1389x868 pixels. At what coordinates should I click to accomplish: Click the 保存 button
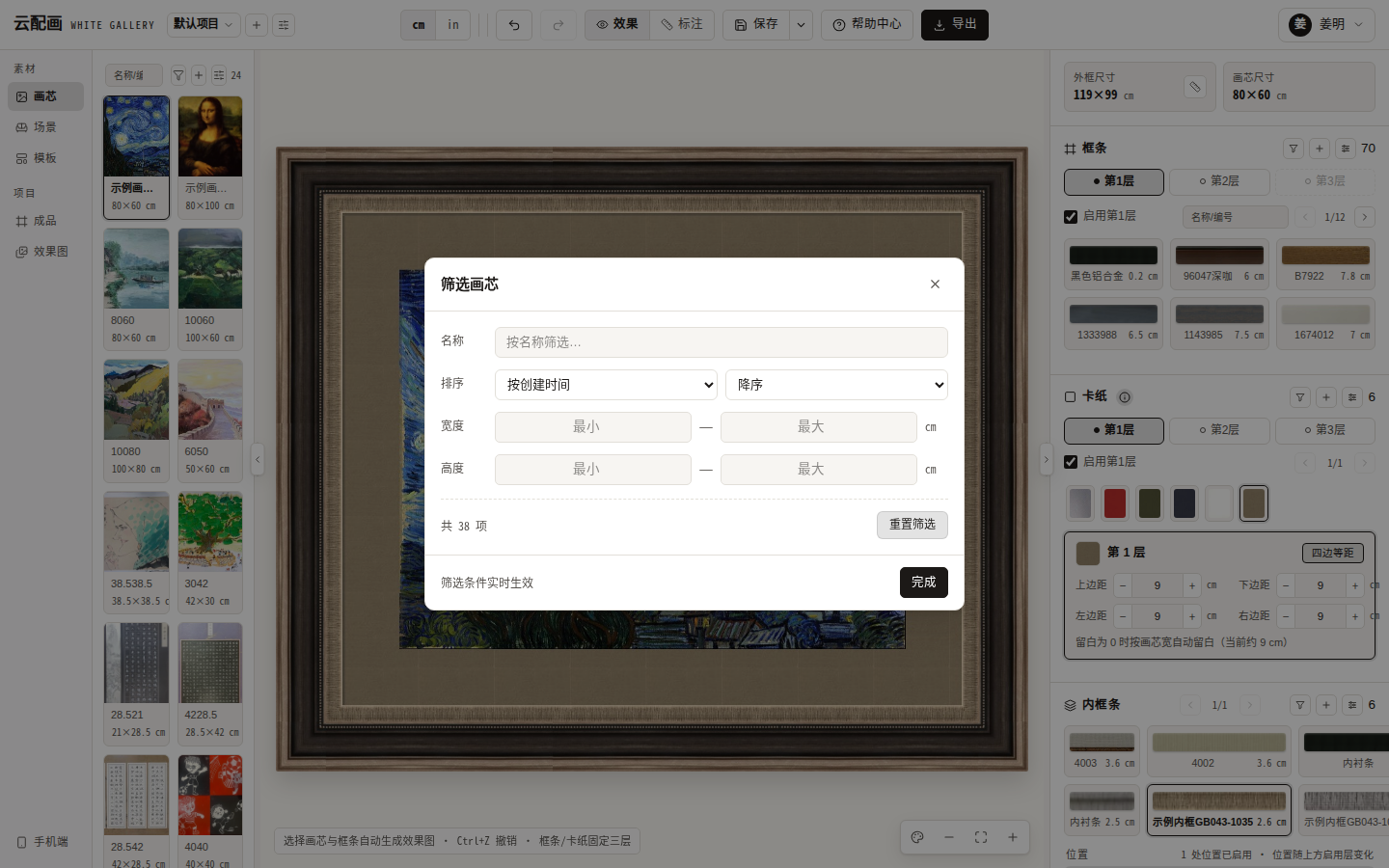pos(756,25)
